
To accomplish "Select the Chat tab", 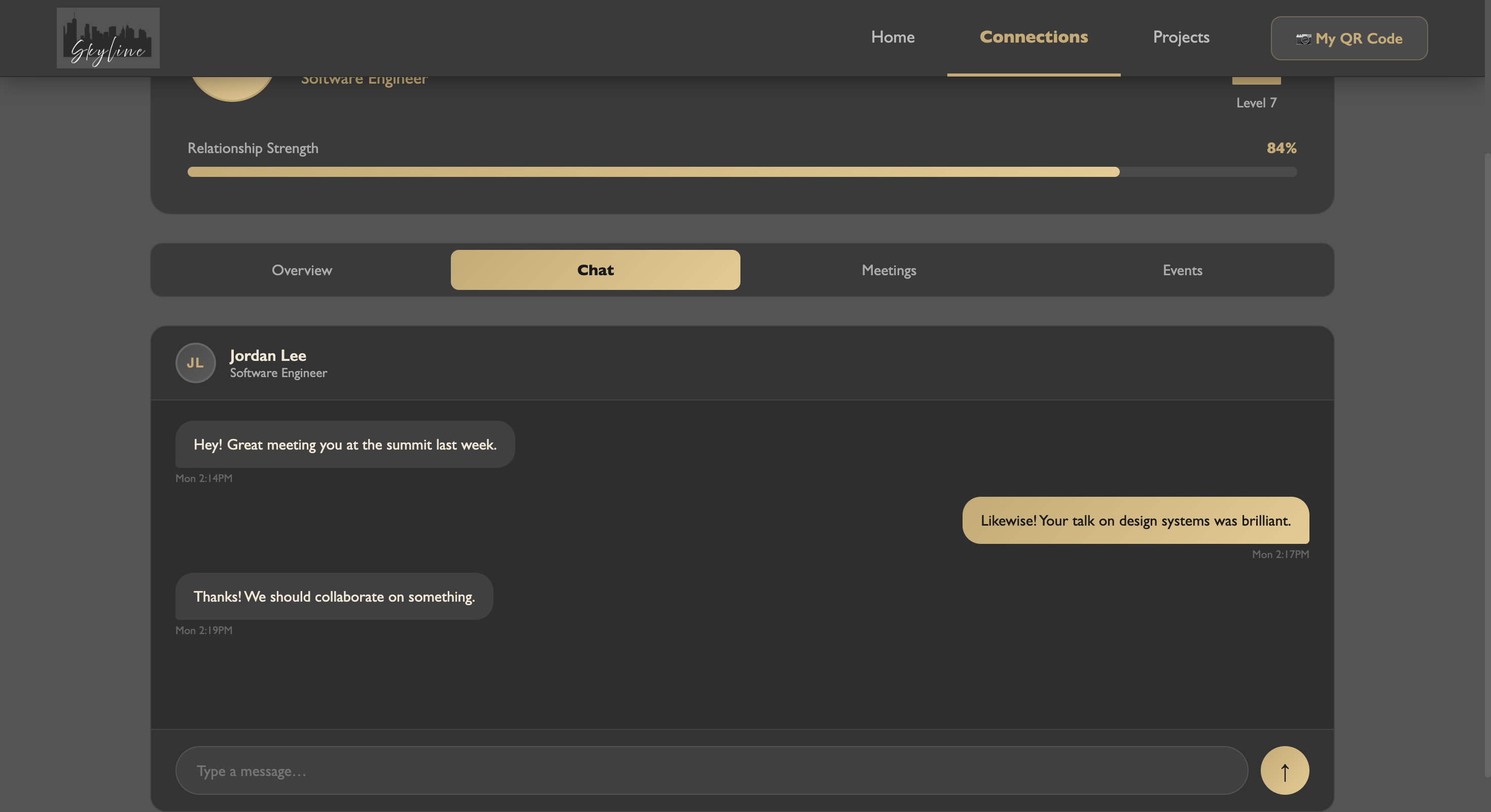I will point(595,270).
